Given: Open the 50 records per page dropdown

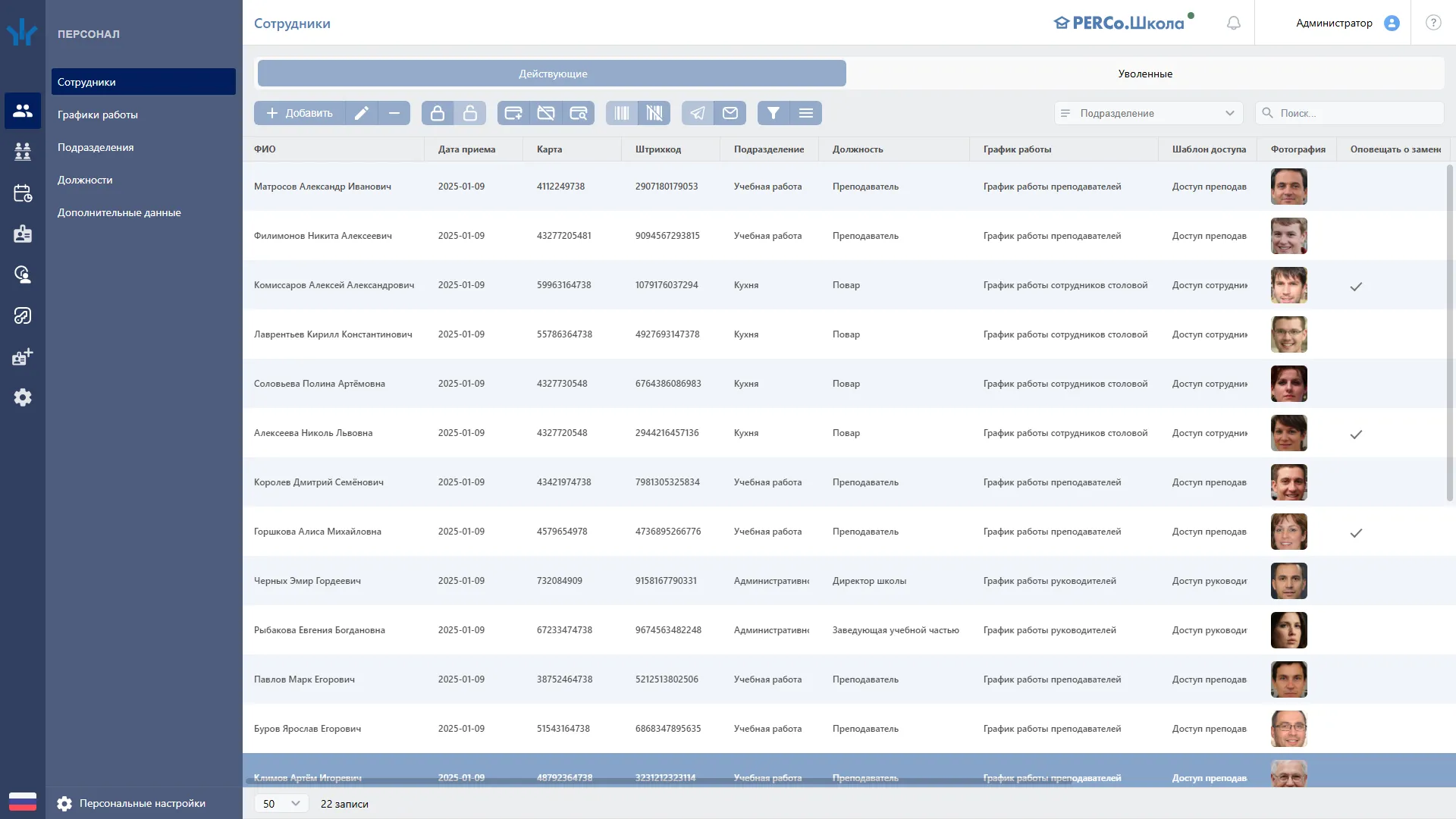Looking at the screenshot, I should click(x=281, y=804).
